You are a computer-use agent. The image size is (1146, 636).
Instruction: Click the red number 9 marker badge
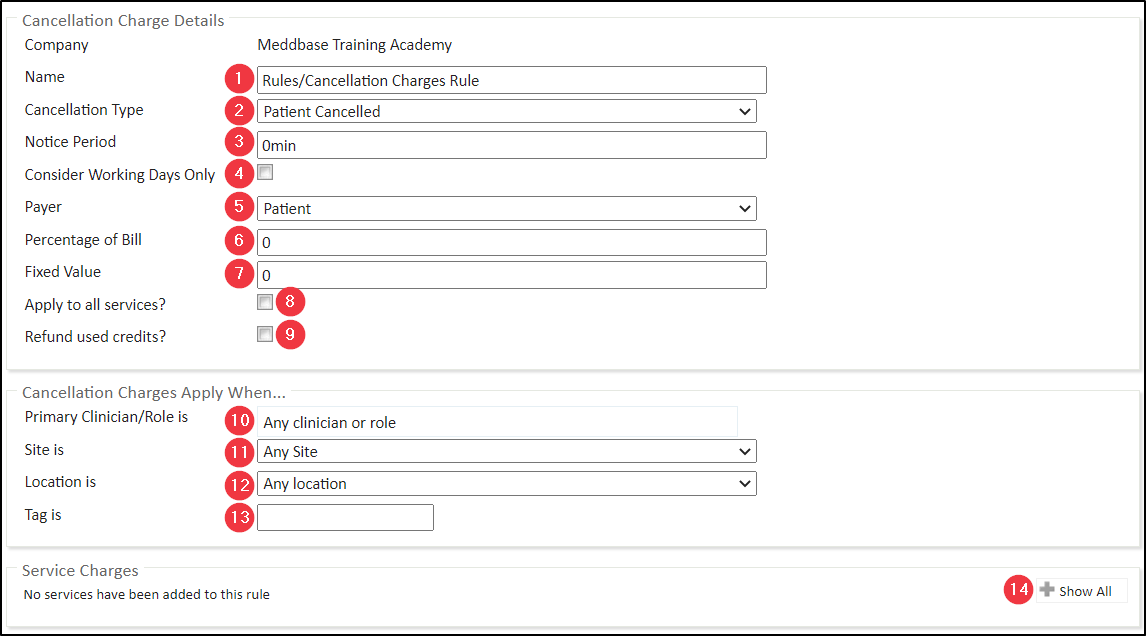[290, 335]
